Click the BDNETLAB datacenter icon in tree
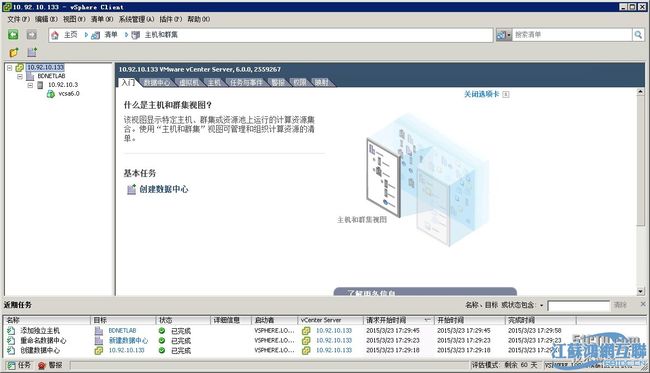The image size is (650, 373). 30,76
